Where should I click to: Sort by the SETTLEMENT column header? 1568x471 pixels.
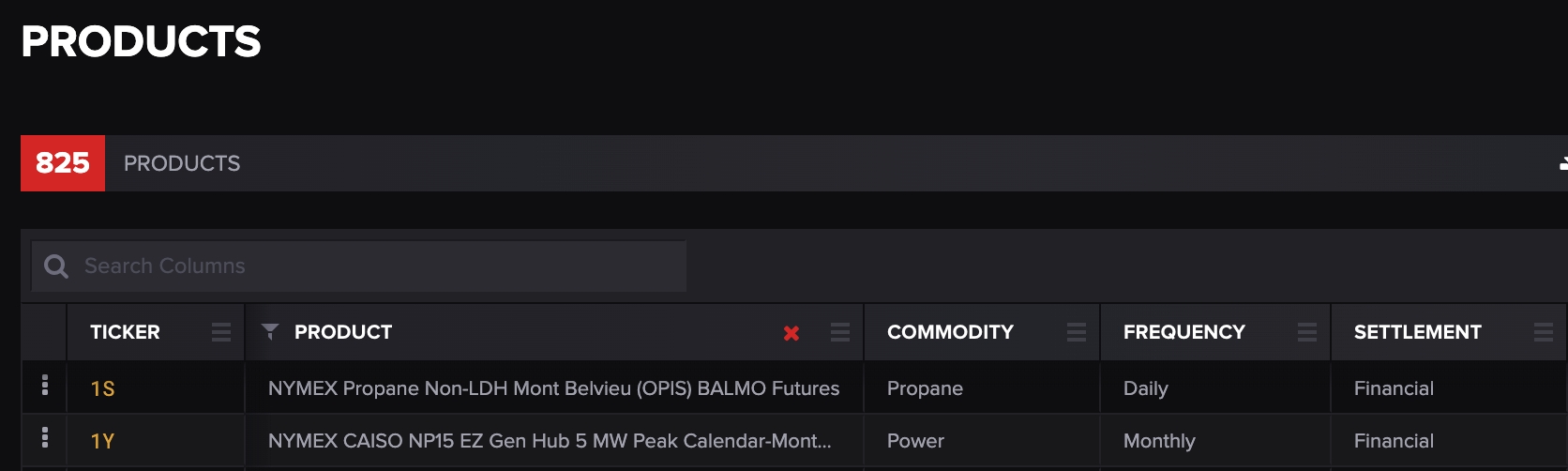tap(1417, 332)
